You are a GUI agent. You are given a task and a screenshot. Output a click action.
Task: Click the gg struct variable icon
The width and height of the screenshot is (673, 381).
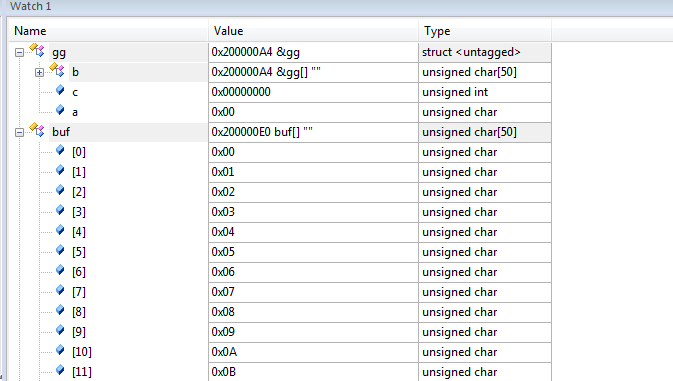coord(37,50)
